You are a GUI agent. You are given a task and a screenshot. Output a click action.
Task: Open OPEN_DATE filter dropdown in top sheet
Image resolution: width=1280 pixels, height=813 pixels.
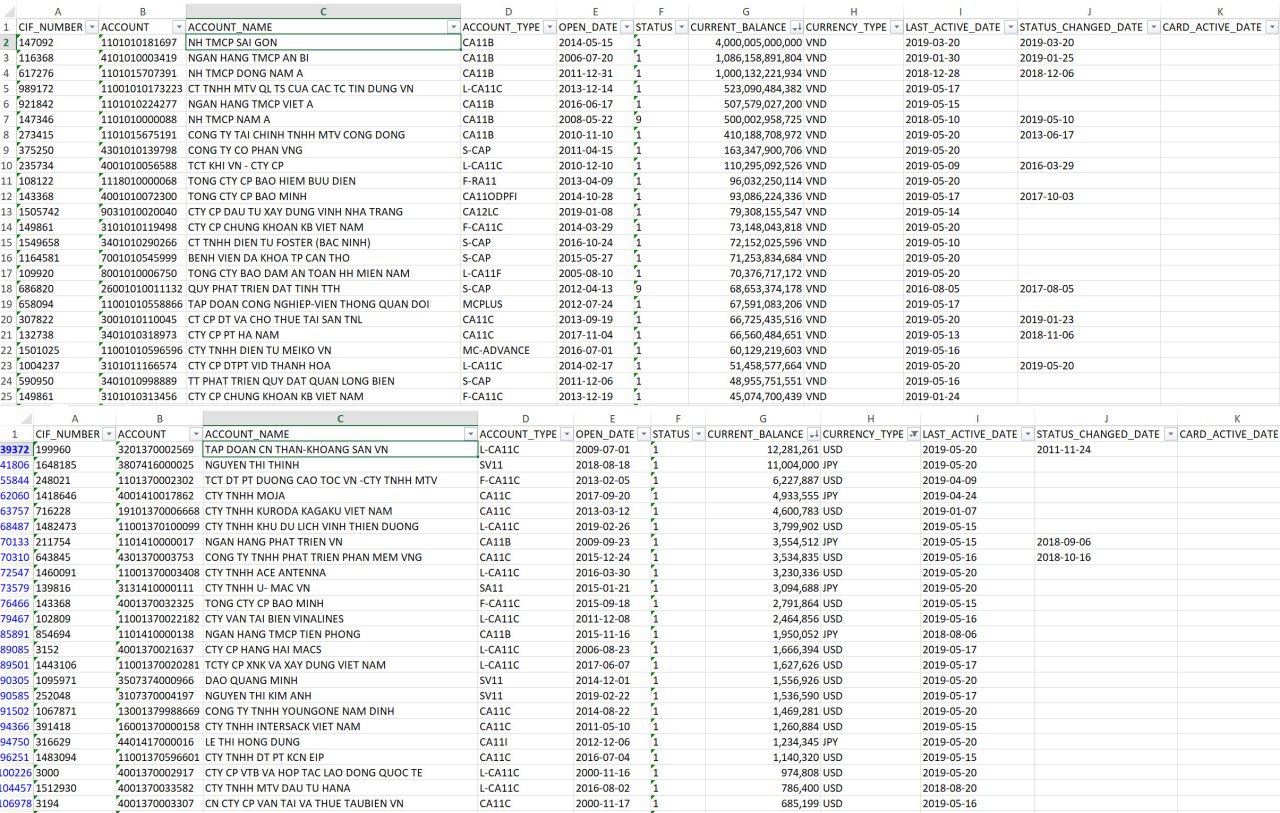pyautogui.click(x=625, y=27)
